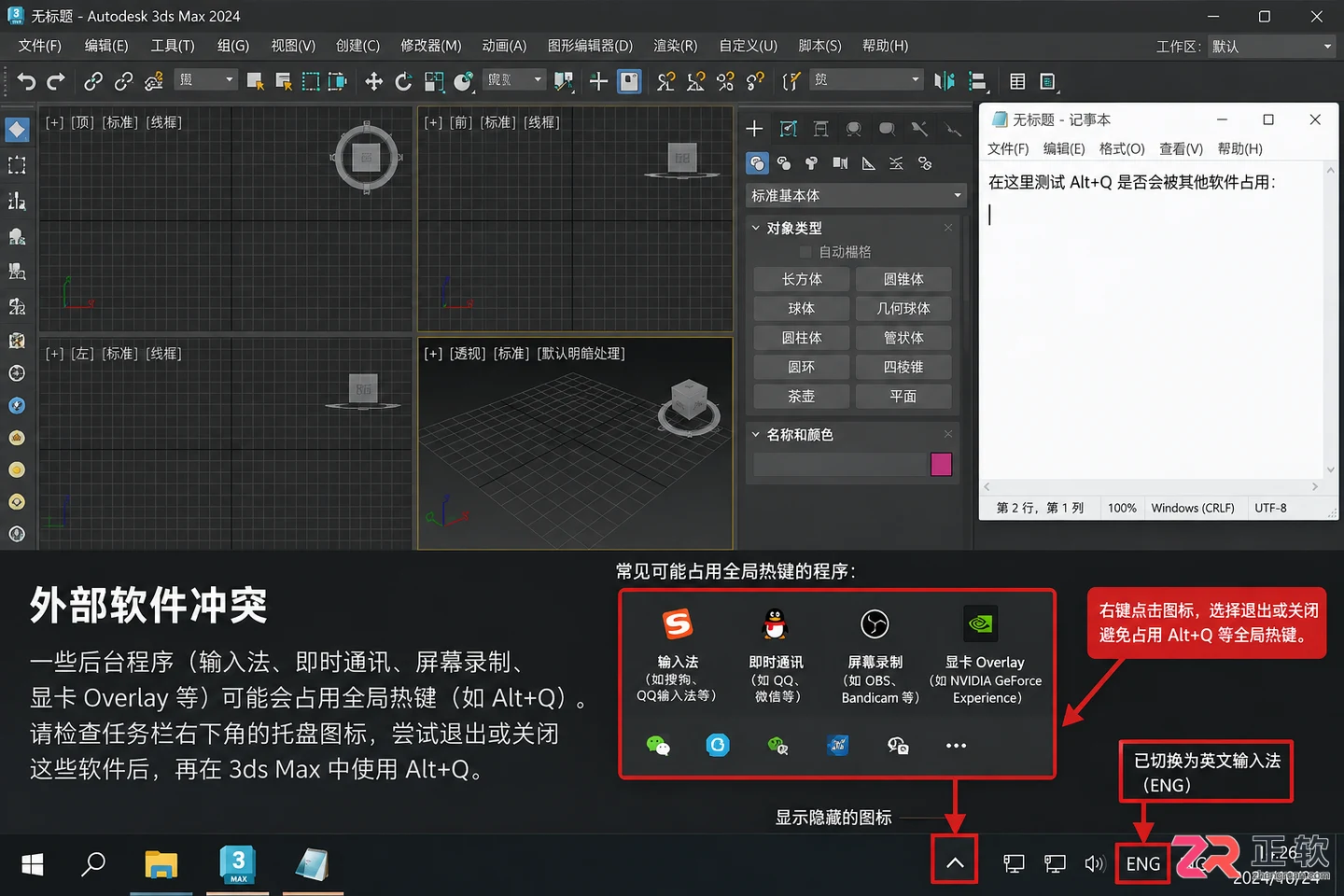1344x896 pixels.
Task: Open the 工作区 默认 dropdown
Action: coord(1271,46)
